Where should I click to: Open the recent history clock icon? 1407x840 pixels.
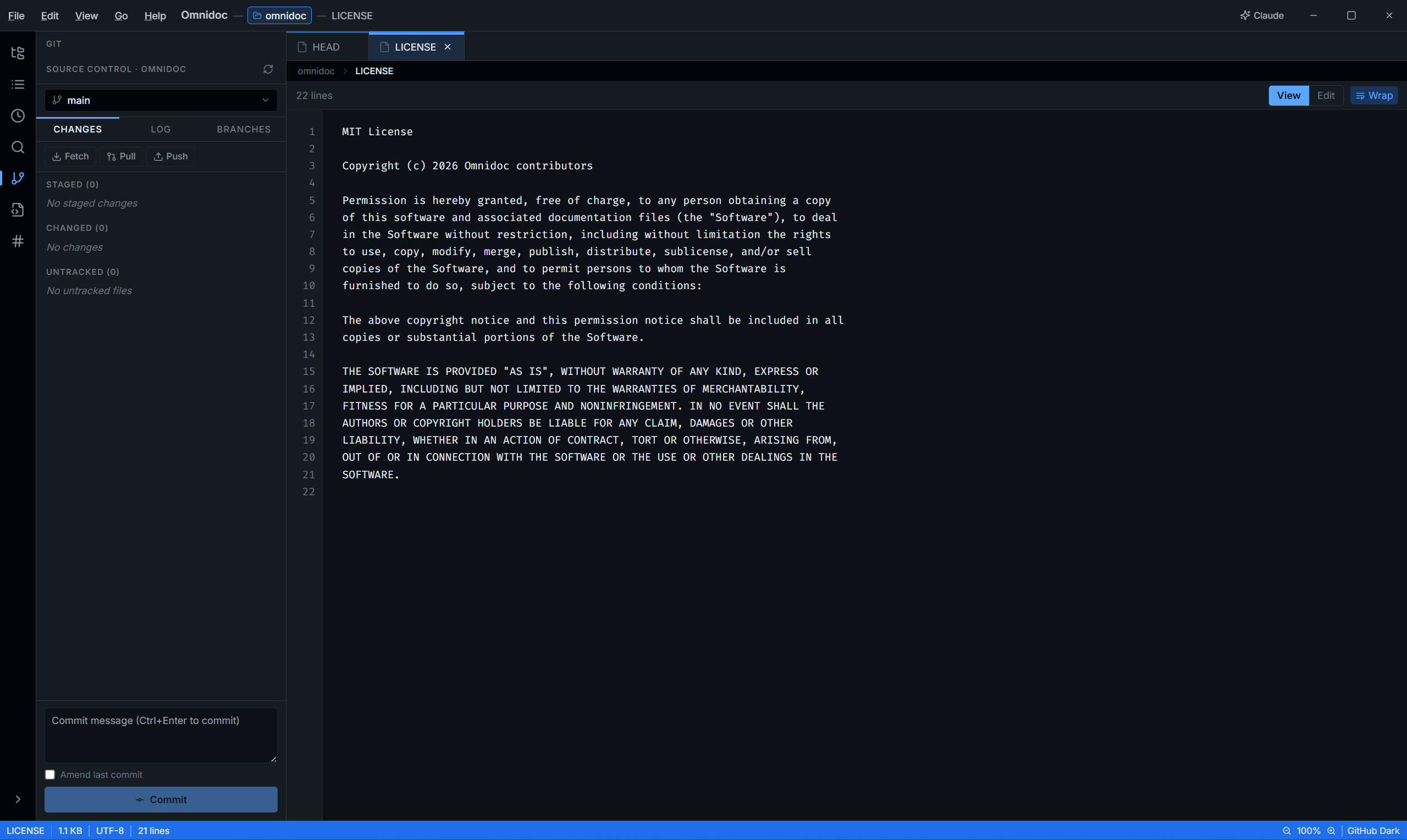click(x=18, y=116)
